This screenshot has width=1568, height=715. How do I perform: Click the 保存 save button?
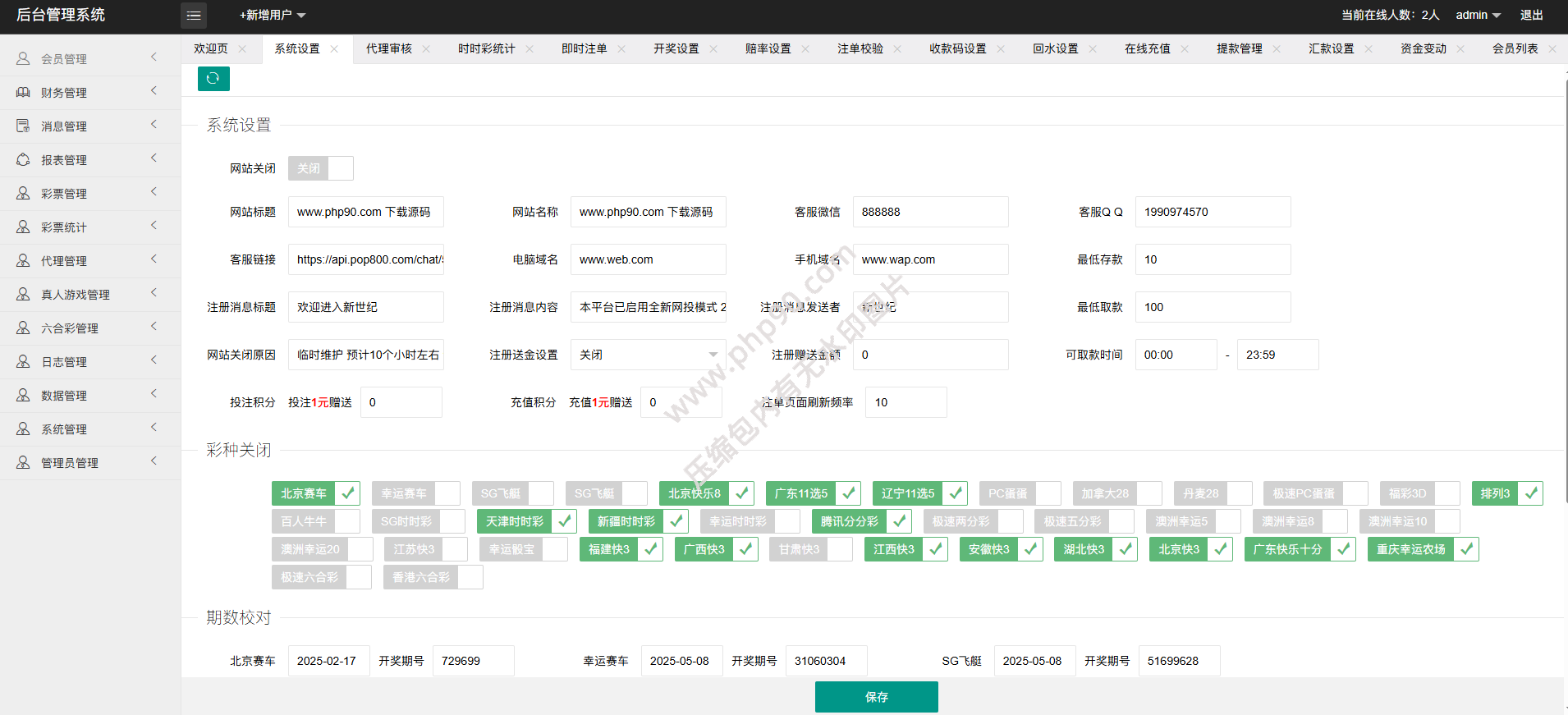click(x=876, y=697)
